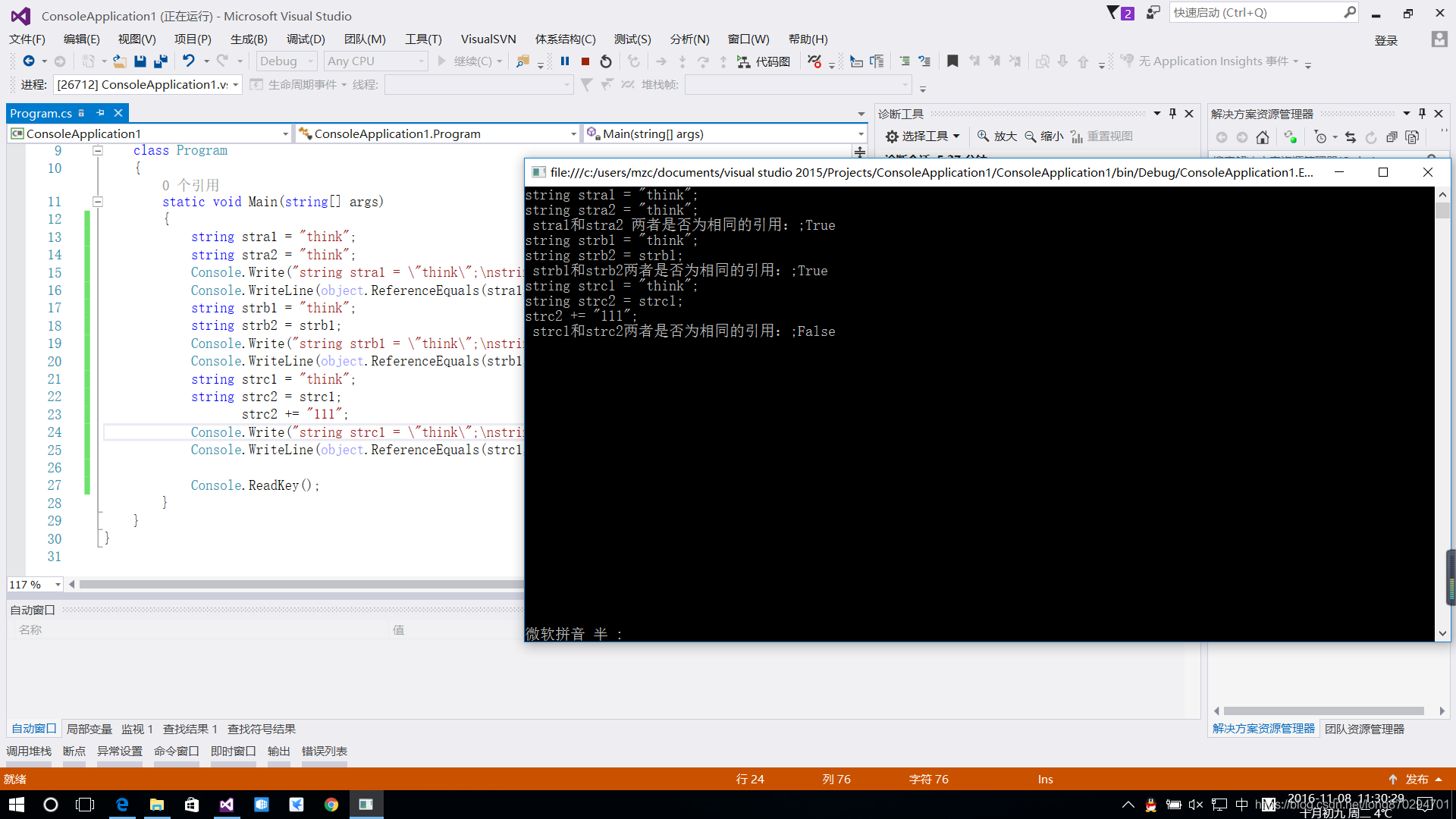The height and width of the screenshot is (819, 1456).
Task: Click the Solution Explorer horizontal scrollbar
Action: point(1324,711)
